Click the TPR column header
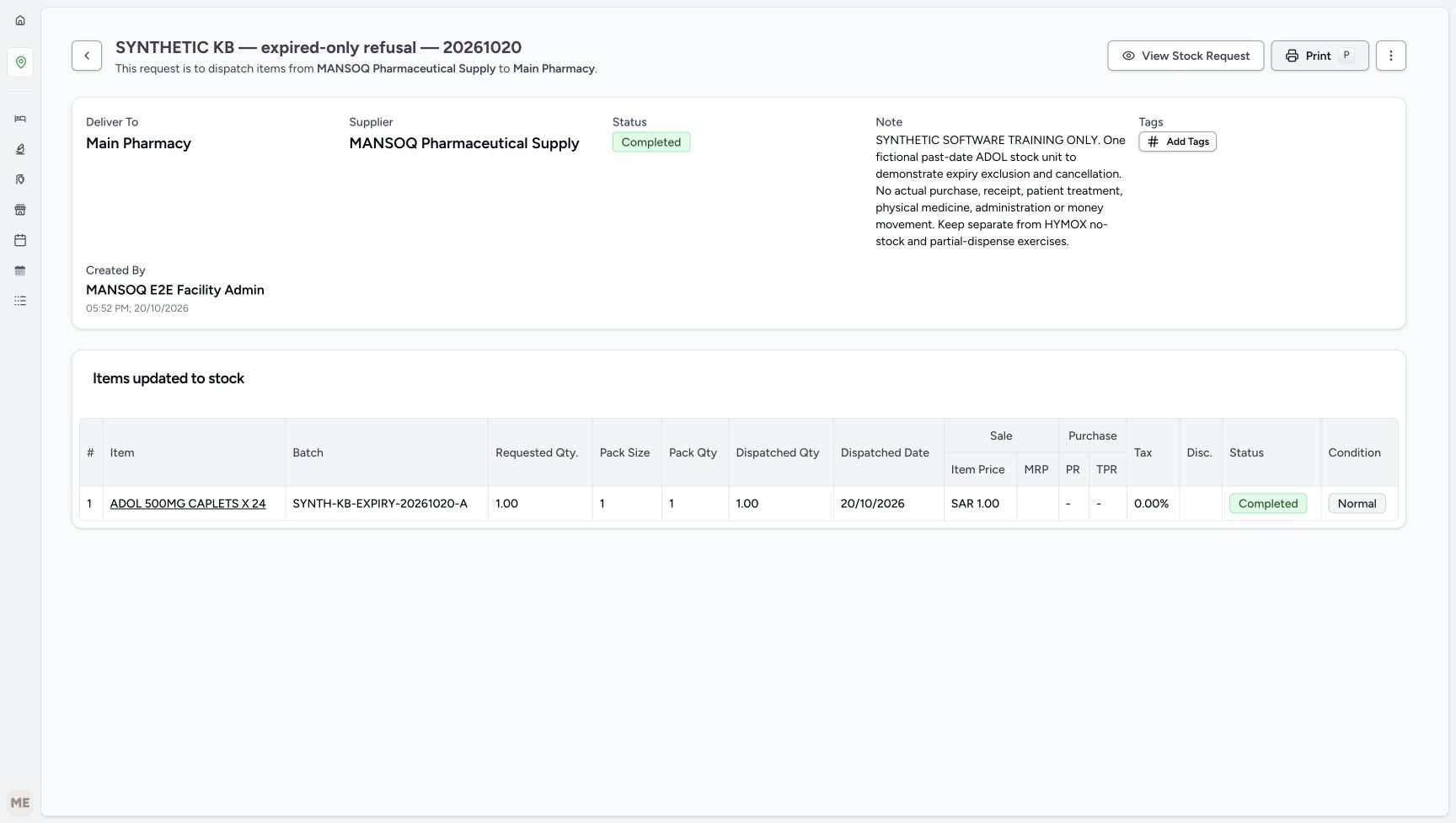 tap(1106, 469)
